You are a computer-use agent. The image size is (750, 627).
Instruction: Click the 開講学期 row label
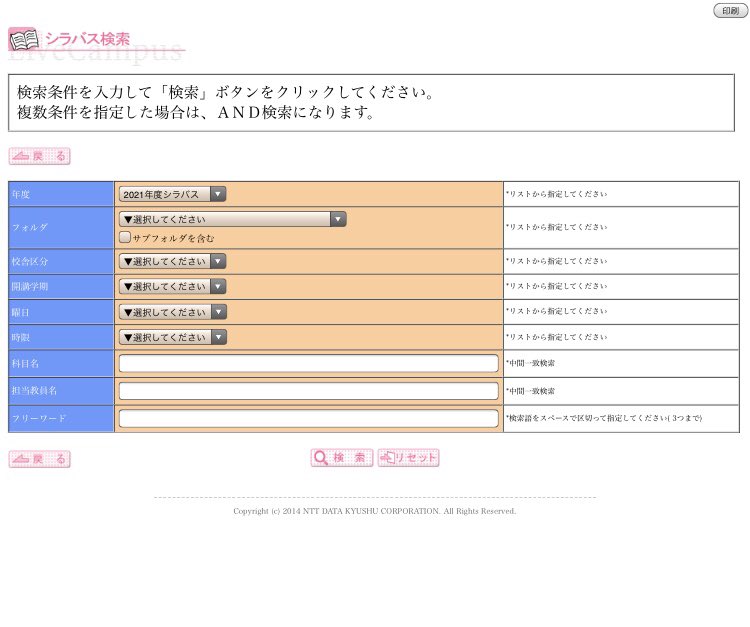[x=30, y=286]
